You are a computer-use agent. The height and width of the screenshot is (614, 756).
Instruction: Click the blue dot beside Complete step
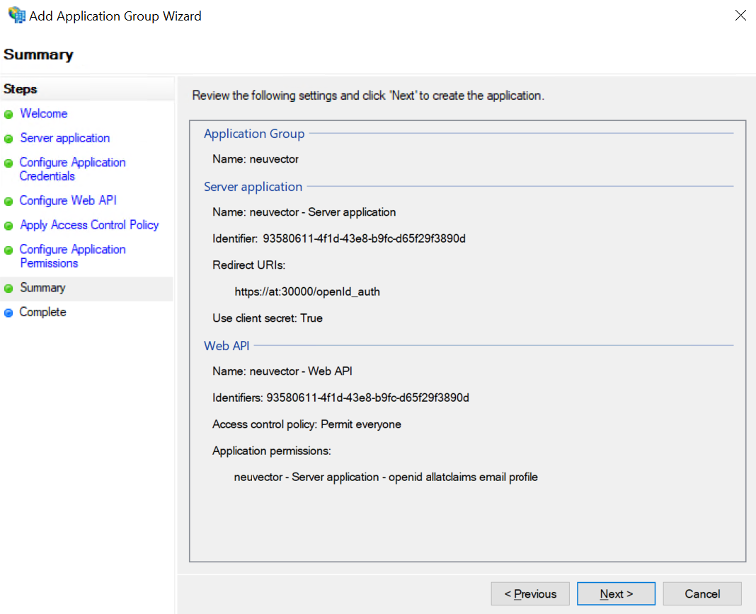point(8,313)
